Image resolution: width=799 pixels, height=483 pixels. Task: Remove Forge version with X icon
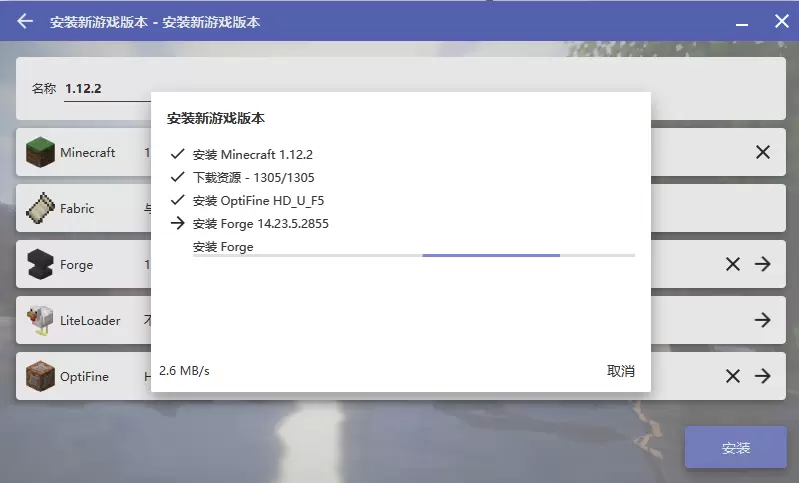click(x=732, y=264)
